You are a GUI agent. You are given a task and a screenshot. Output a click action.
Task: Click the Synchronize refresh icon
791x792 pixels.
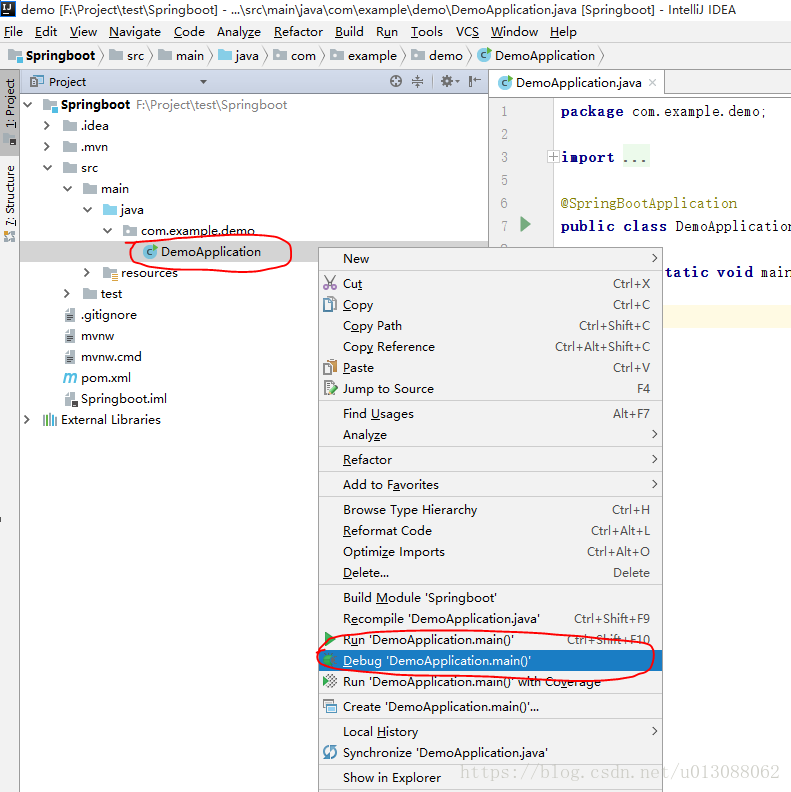point(330,752)
